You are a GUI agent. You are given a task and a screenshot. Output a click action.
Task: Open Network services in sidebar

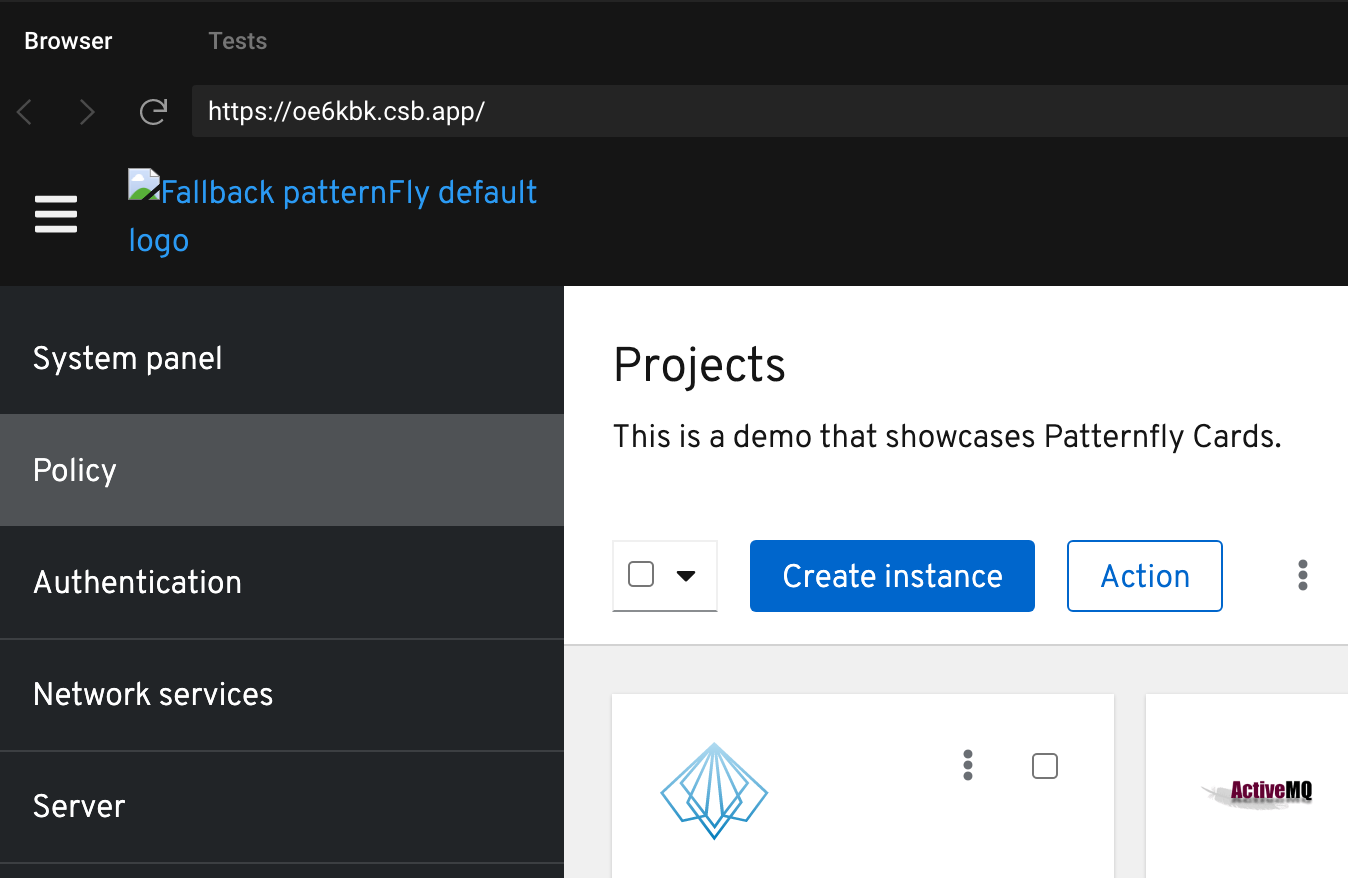click(x=153, y=694)
